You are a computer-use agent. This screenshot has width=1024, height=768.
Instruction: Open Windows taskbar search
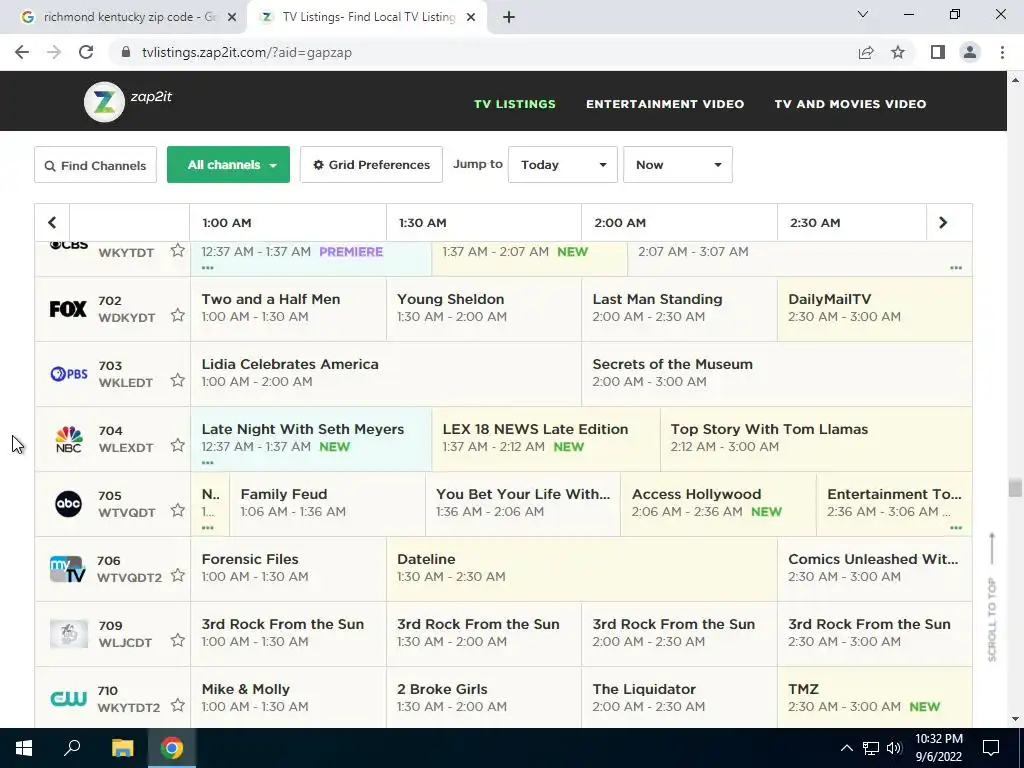[72, 748]
